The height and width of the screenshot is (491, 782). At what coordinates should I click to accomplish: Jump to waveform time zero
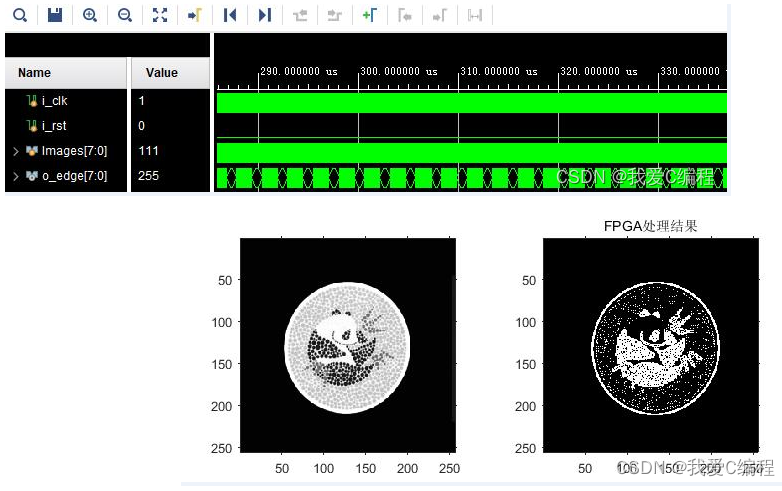tap(230, 15)
